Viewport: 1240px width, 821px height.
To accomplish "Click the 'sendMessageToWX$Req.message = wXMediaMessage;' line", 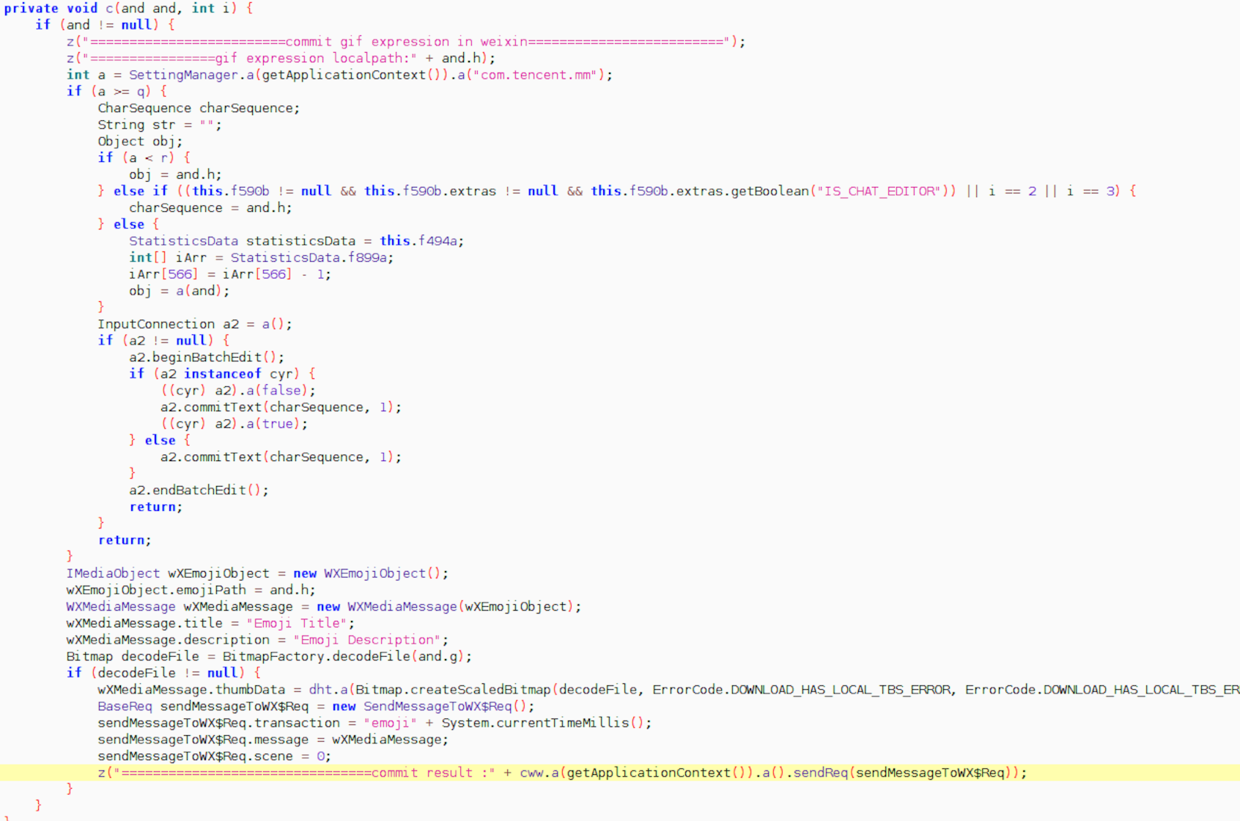I will click(273, 739).
